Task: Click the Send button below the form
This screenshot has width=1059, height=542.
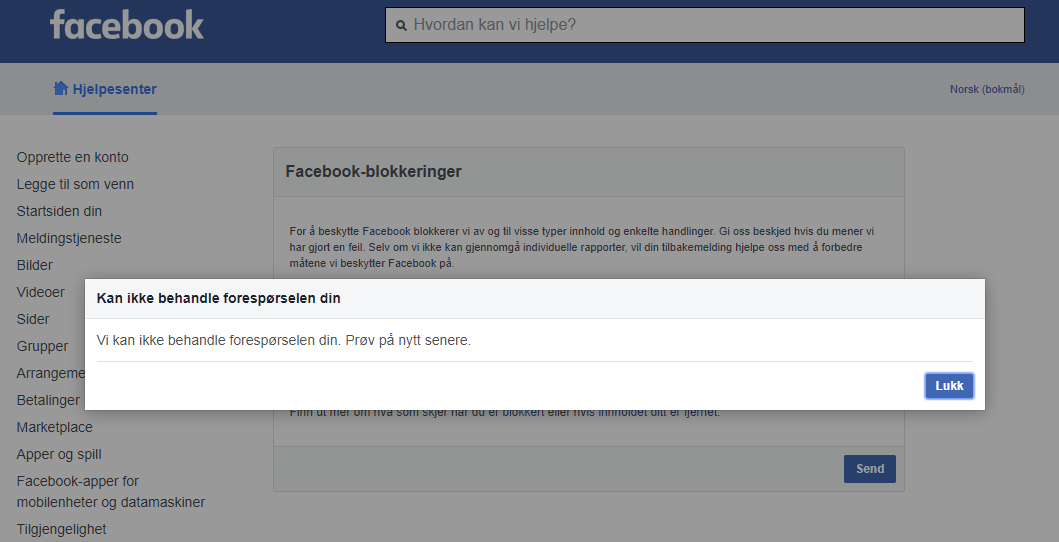Action: pyautogui.click(x=869, y=469)
